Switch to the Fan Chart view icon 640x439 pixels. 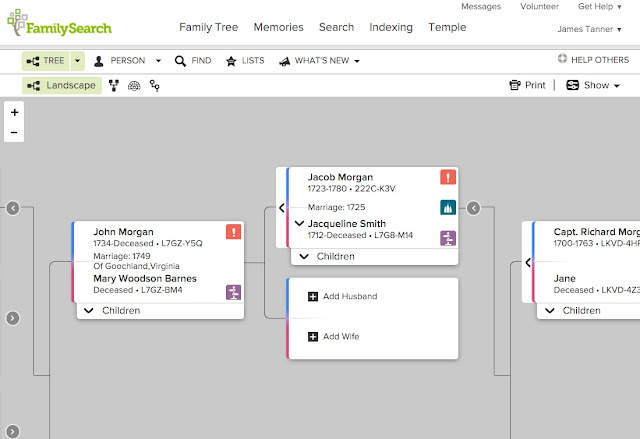134,86
